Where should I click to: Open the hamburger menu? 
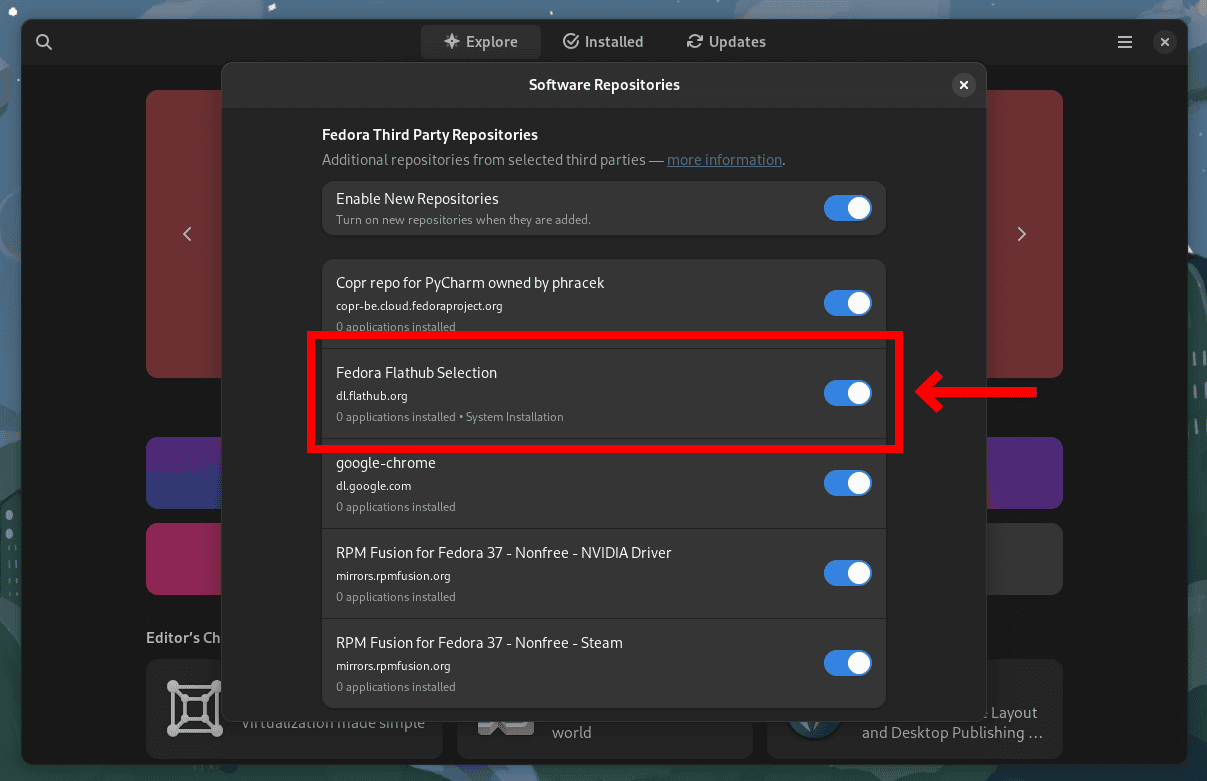[x=1124, y=42]
